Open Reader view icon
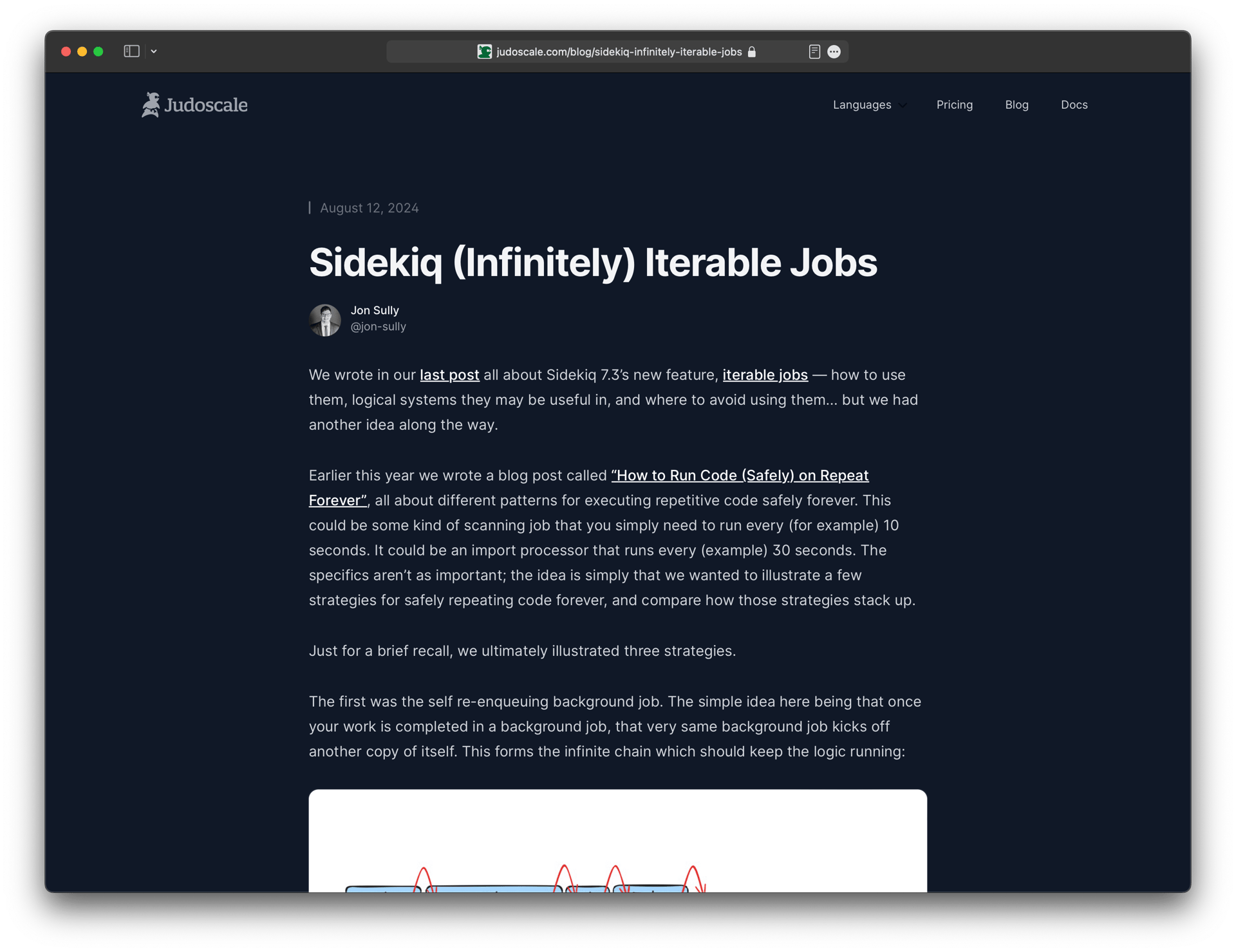This screenshot has width=1236, height=952. click(x=814, y=52)
